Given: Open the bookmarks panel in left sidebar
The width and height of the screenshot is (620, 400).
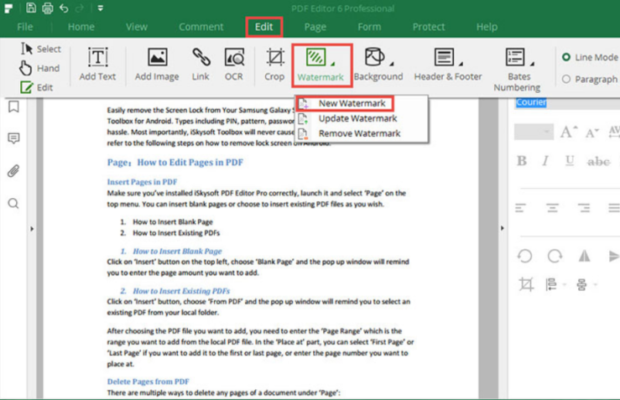Looking at the screenshot, I should (x=14, y=107).
